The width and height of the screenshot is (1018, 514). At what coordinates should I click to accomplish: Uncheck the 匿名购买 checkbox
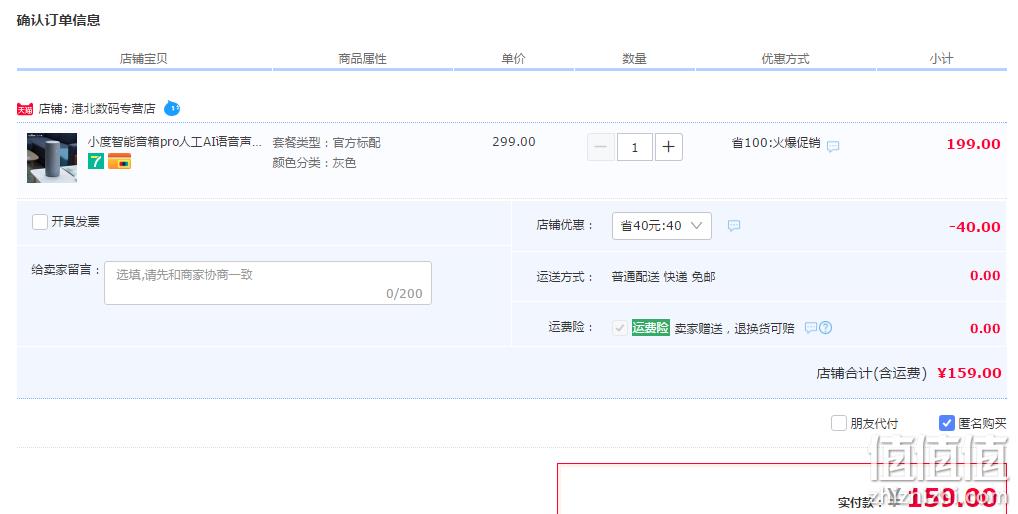(947, 423)
